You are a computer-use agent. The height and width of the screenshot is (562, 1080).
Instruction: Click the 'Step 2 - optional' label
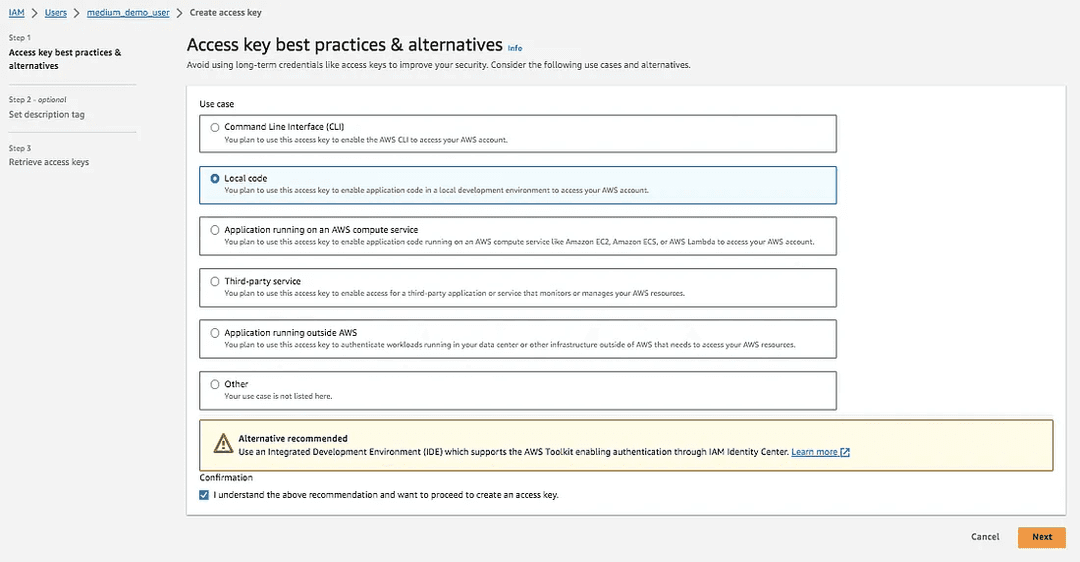(x=38, y=100)
